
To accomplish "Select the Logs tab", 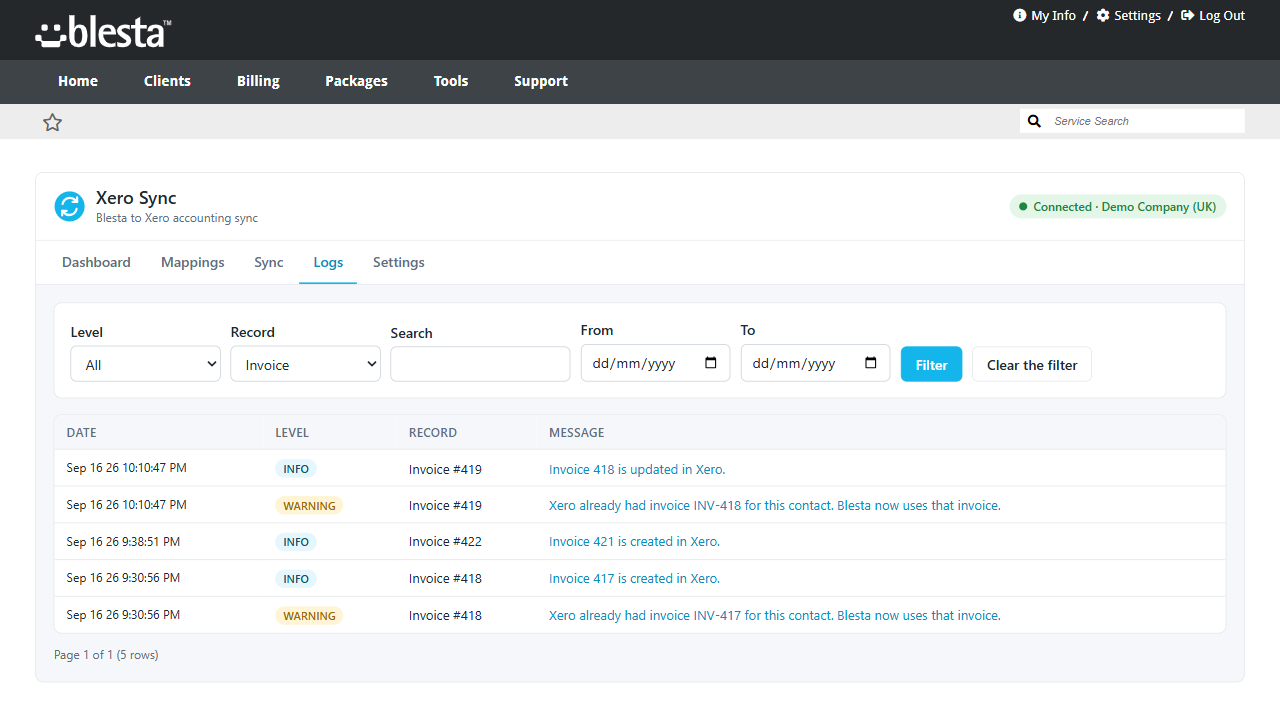I will coord(328,262).
